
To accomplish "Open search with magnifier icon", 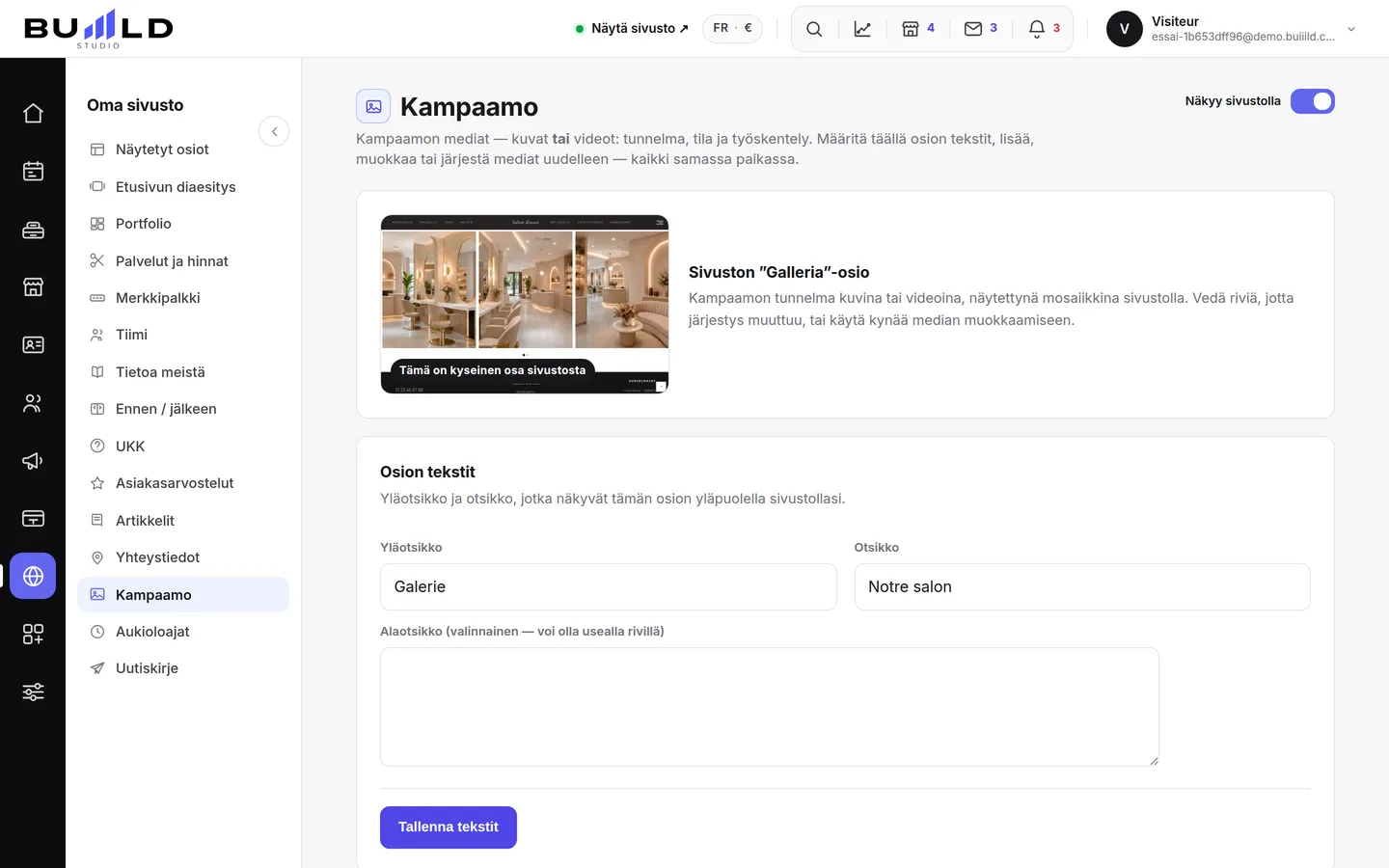I will (x=814, y=29).
